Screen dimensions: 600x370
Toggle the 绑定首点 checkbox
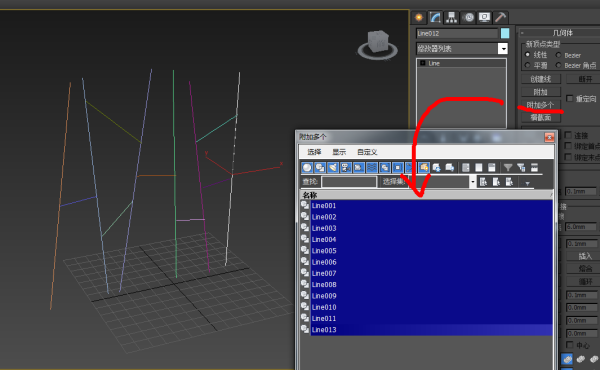pos(568,146)
